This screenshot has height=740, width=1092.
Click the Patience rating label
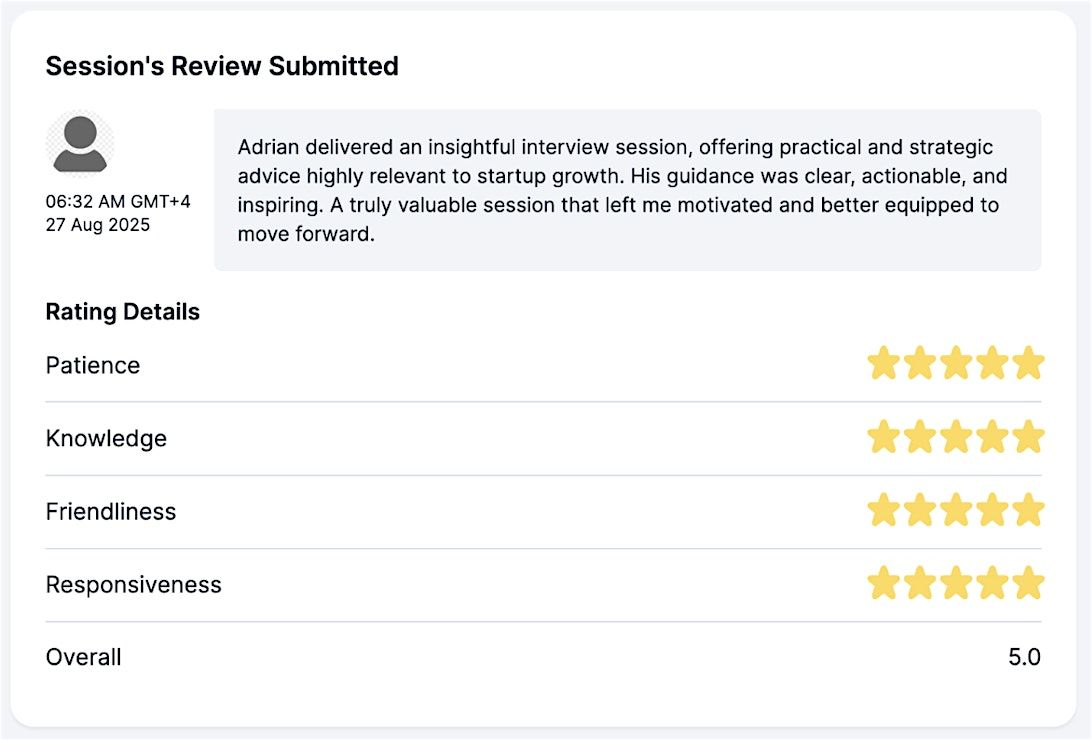93,365
